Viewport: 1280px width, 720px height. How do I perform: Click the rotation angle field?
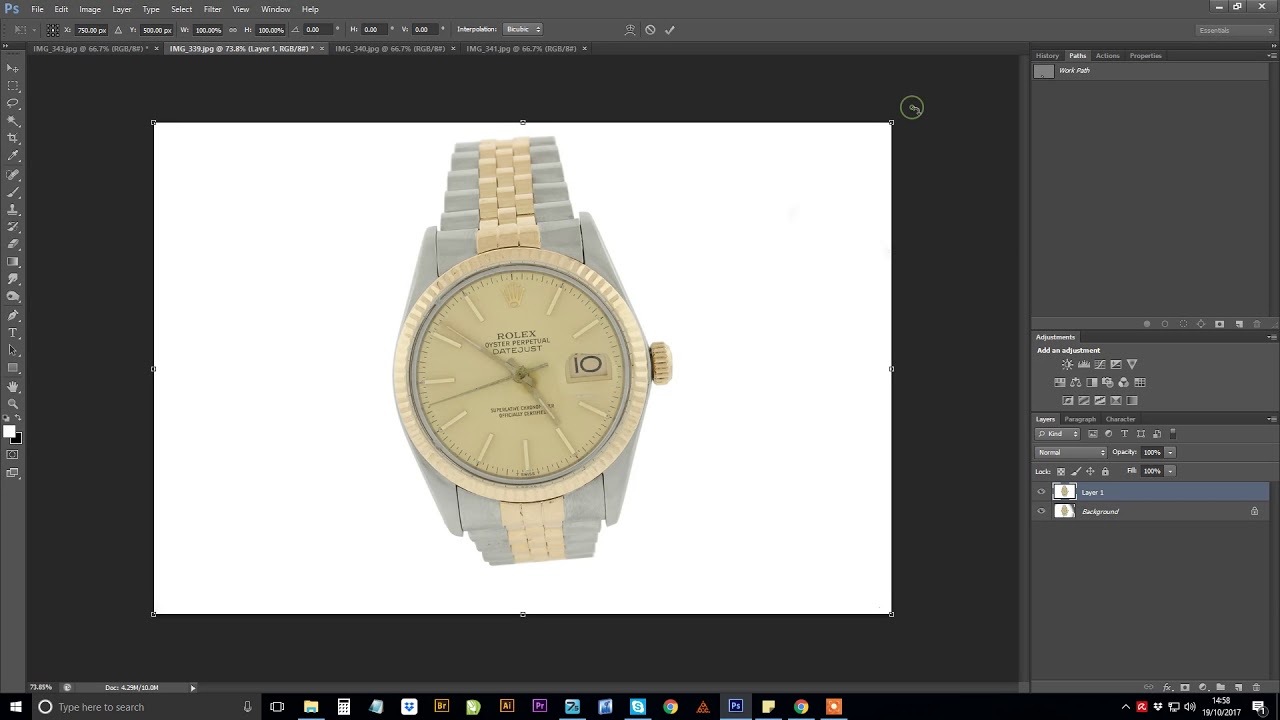coord(318,30)
